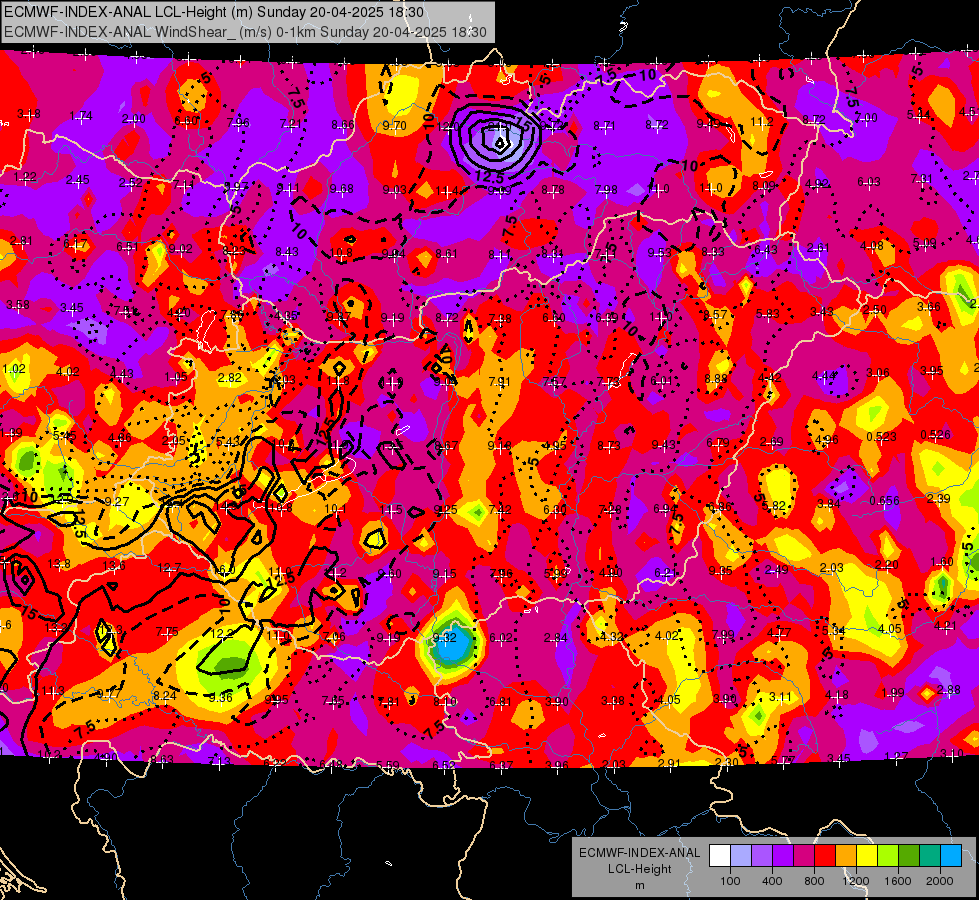
Task: Click the "12.7" grid value
Action: [169, 568]
